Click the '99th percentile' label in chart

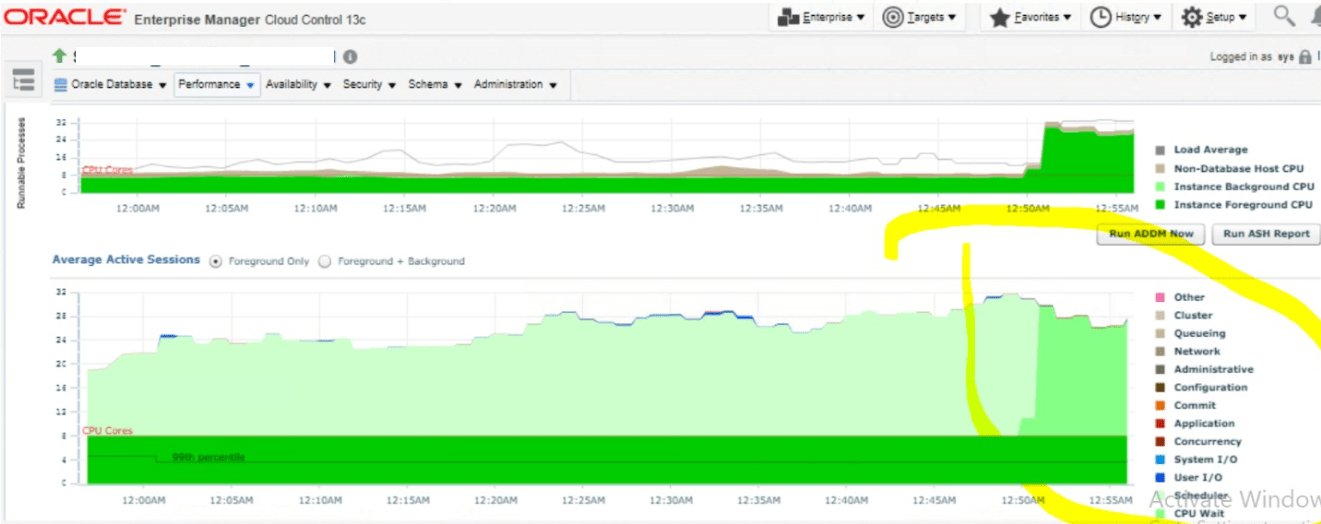click(x=208, y=457)
